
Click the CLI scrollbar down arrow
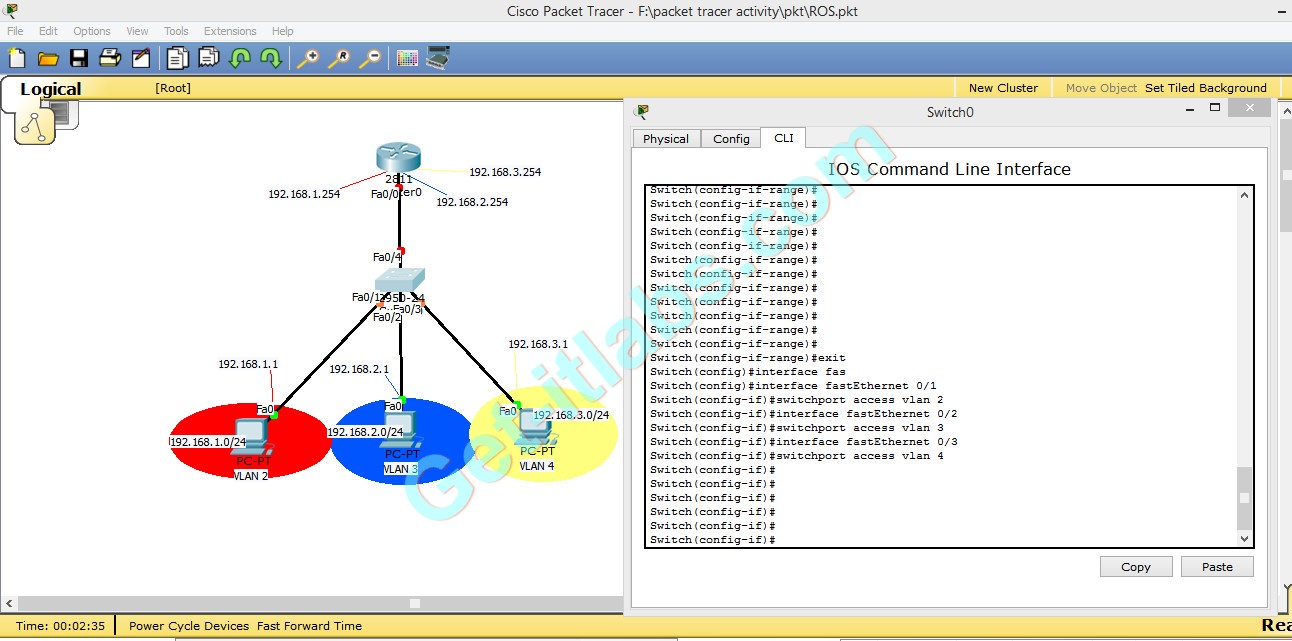pos(1245,539)
